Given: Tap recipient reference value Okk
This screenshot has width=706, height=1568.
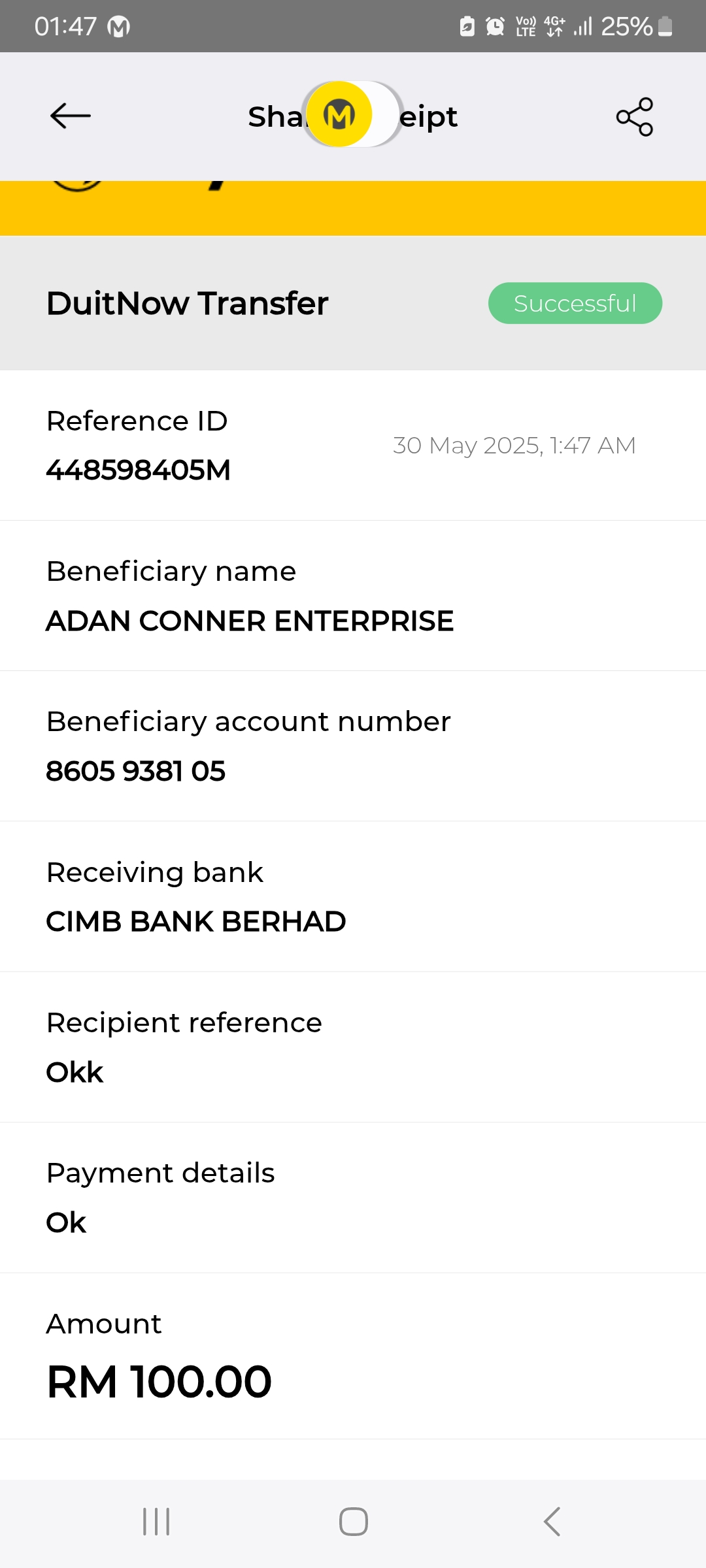Looking at the screenshot, I should click(75, 1072).
